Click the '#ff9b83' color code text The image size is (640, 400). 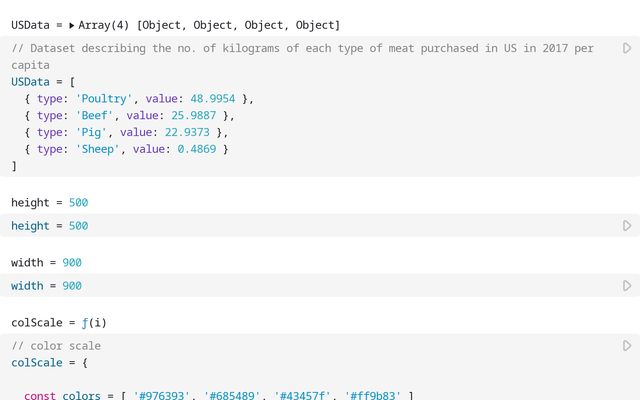[373, 395]
